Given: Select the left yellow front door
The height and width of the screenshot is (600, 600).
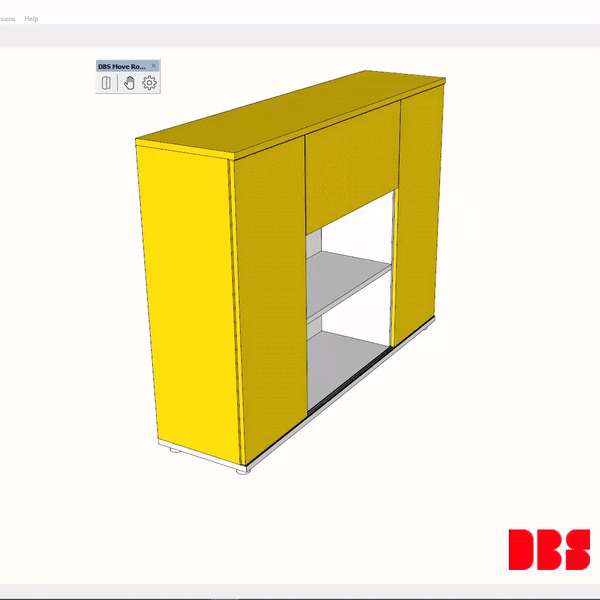Looking at the screenshot, I should [270, 300].
